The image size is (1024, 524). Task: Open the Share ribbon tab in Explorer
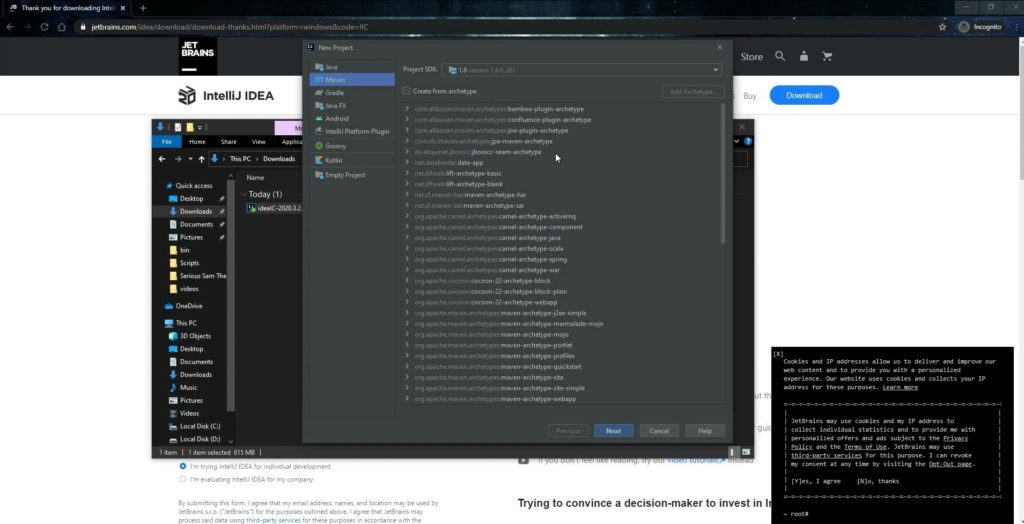[229, 141]
